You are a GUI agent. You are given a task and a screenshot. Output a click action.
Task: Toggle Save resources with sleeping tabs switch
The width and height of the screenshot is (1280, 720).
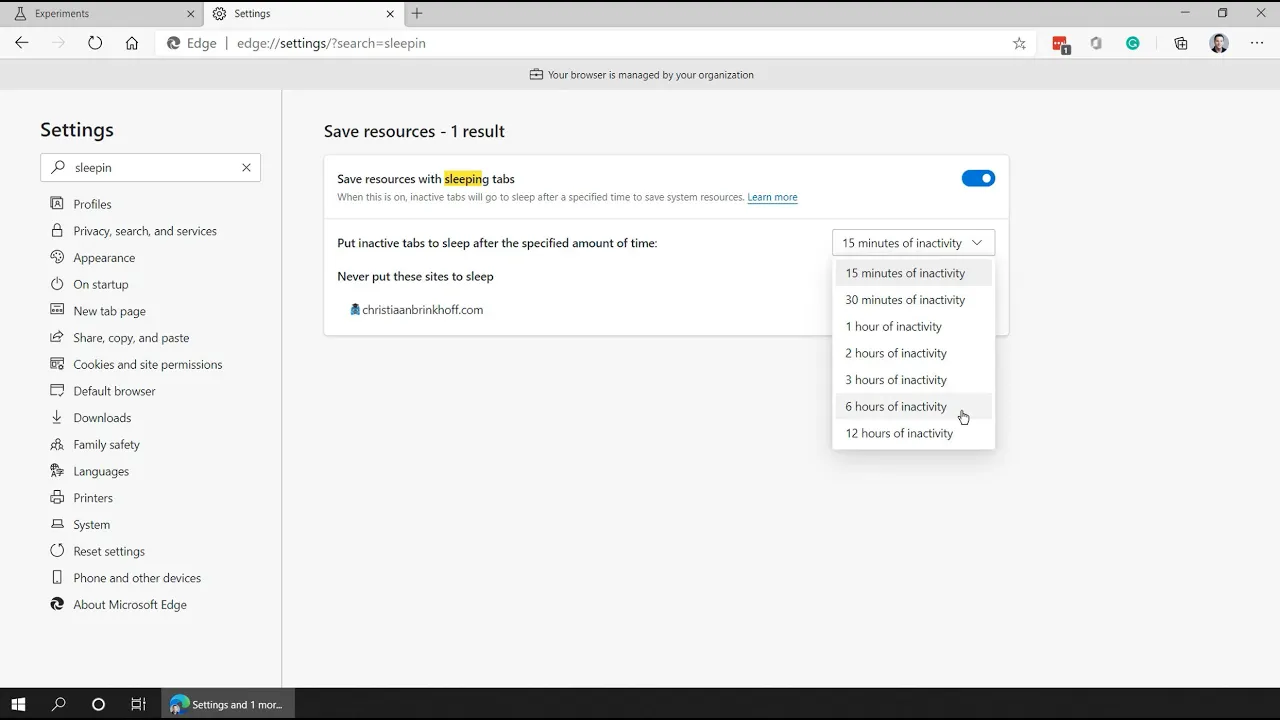pyautogui.click(x=978, y=178)
